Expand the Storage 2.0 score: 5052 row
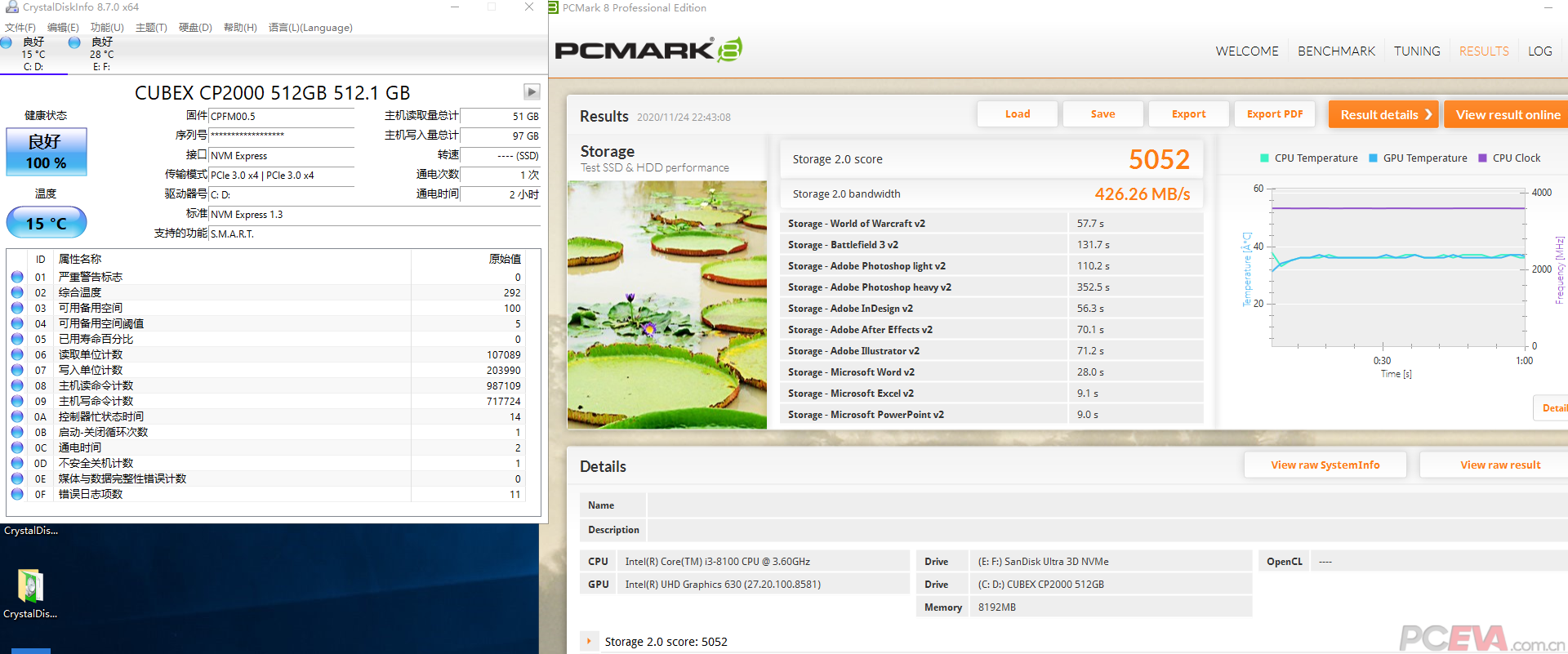1568x654 pixels. tap(589, 642)
